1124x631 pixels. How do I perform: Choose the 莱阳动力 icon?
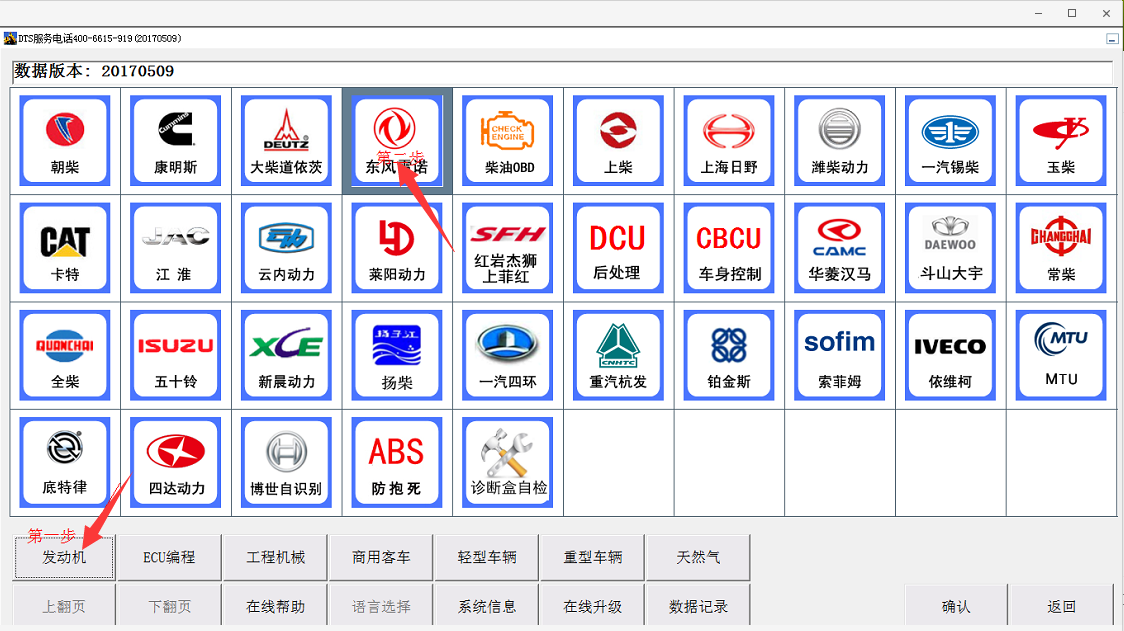click(x=397, y=248)
